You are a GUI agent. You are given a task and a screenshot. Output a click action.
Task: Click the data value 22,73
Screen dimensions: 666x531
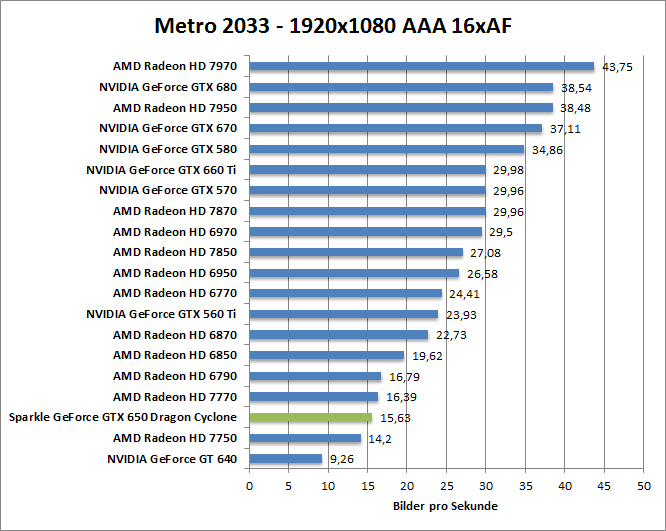point(452,335)
